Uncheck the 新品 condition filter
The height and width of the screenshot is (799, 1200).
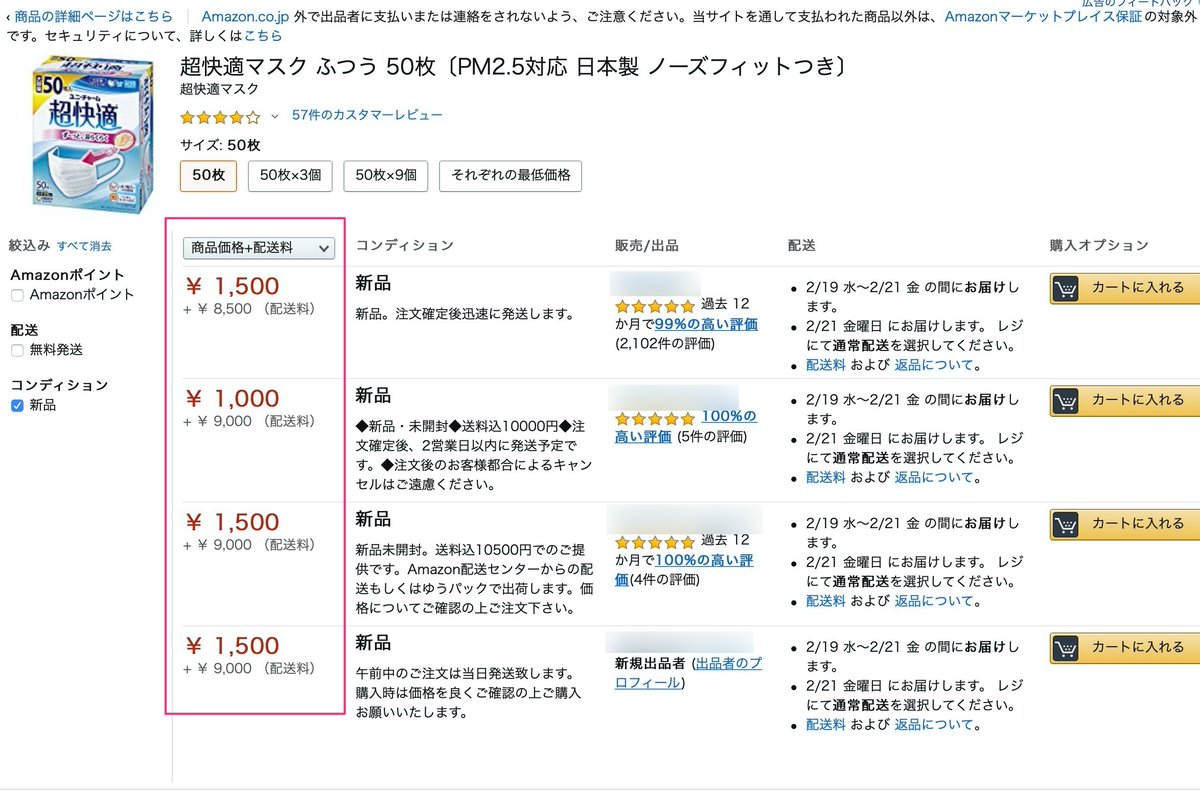point(17,405)
